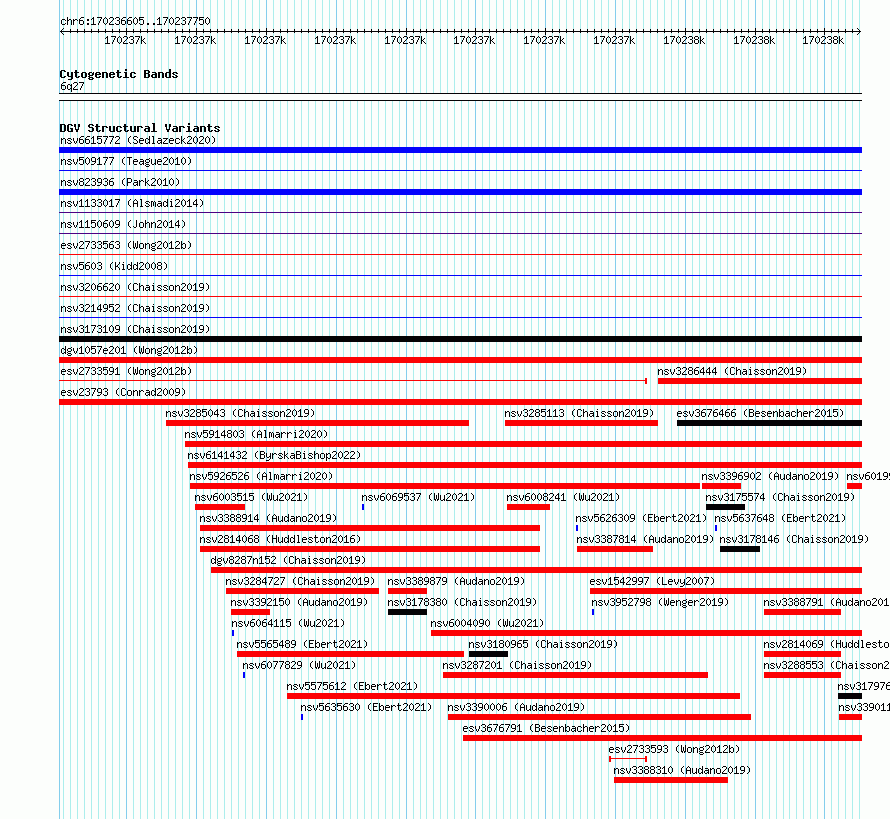Click the black bar under esv3676466
890x819 pixels.
click(x=769, y=423)
